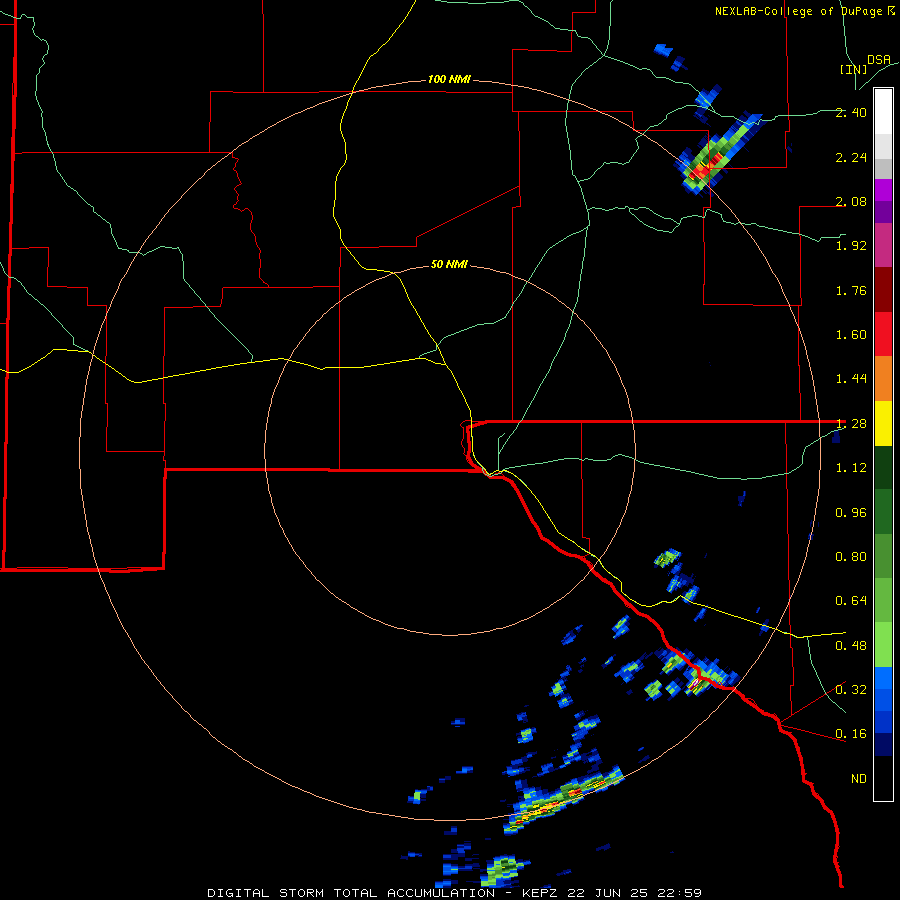Select the 2.24 legend value

[x=851, y=157]
